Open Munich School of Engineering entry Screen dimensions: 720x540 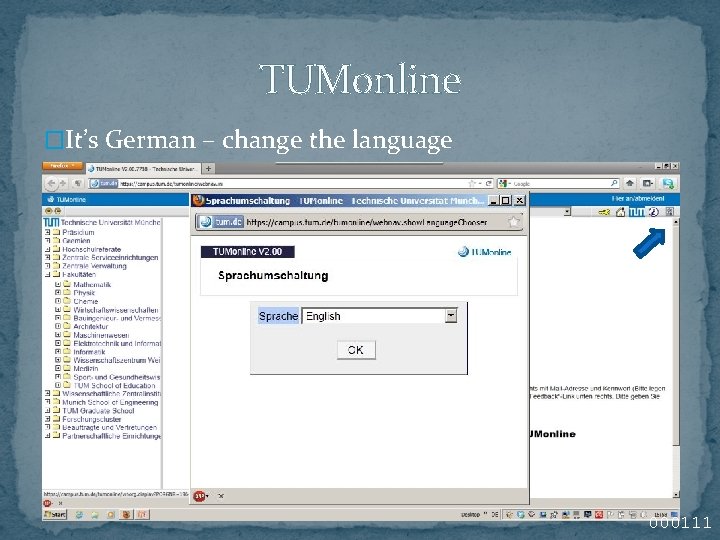click(x=110, y=402)
